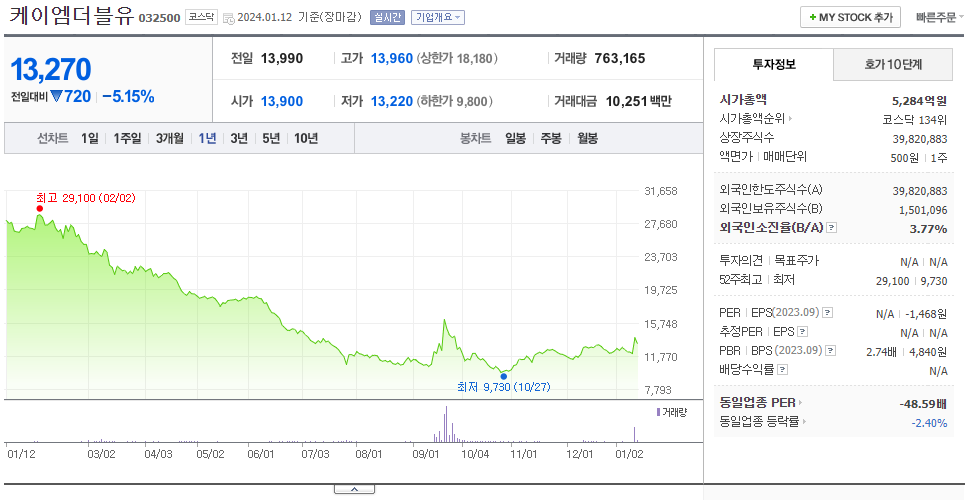The image size is (968, 500).
Task: Open help icon beside PBR BPS(2023.09)
Action: pyautogui.click(x=831, y=351)
